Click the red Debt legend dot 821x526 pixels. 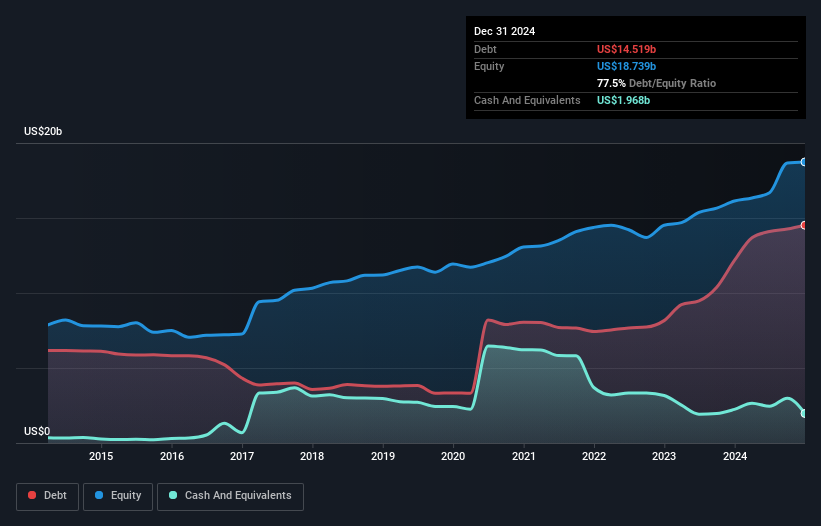[32, 495]
